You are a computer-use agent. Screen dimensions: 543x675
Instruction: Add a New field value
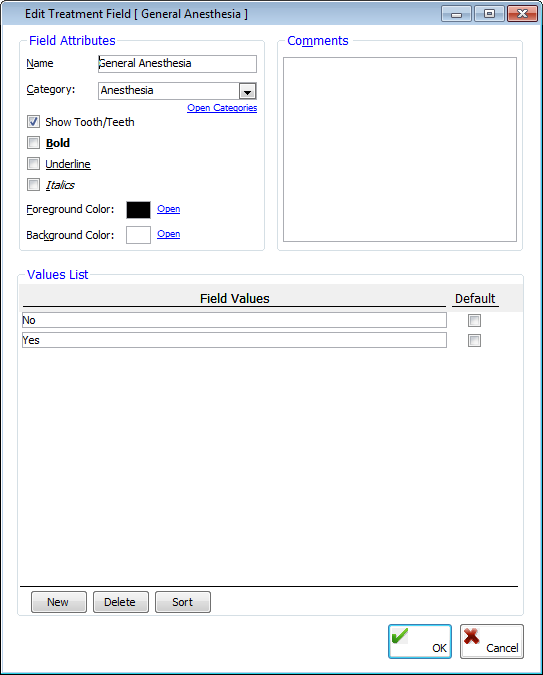click(59, 602)
